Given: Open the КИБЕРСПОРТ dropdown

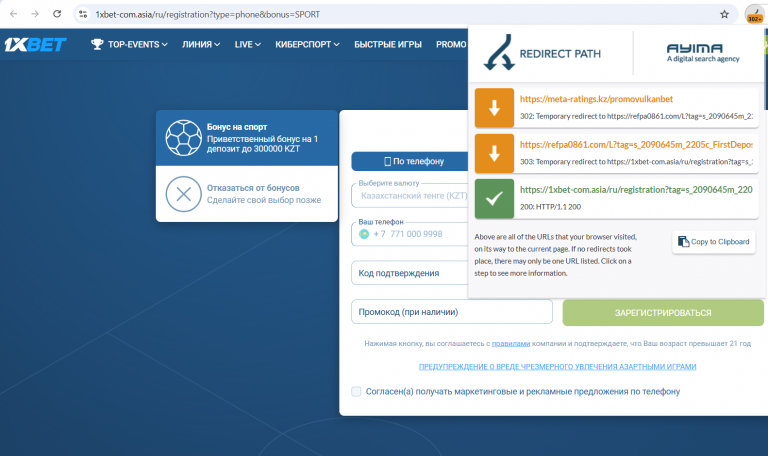Looking at the screenshot, I should (307, 45).
